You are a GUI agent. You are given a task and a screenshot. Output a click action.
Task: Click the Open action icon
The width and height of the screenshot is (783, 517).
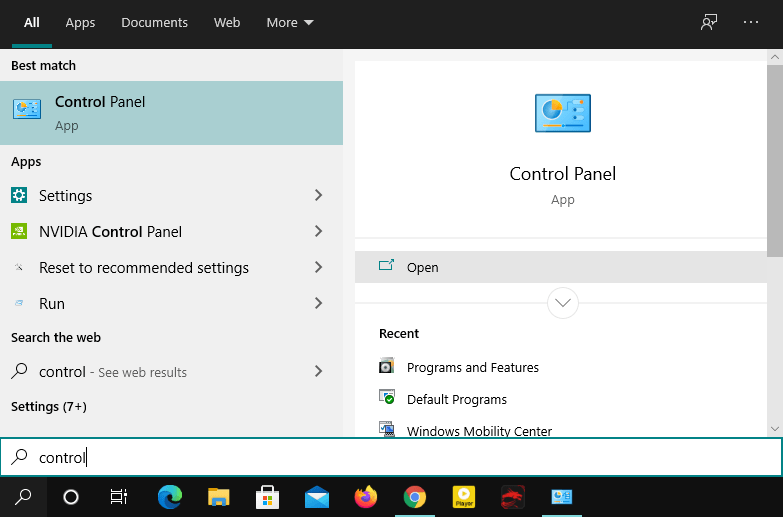[x=386, y=266]
